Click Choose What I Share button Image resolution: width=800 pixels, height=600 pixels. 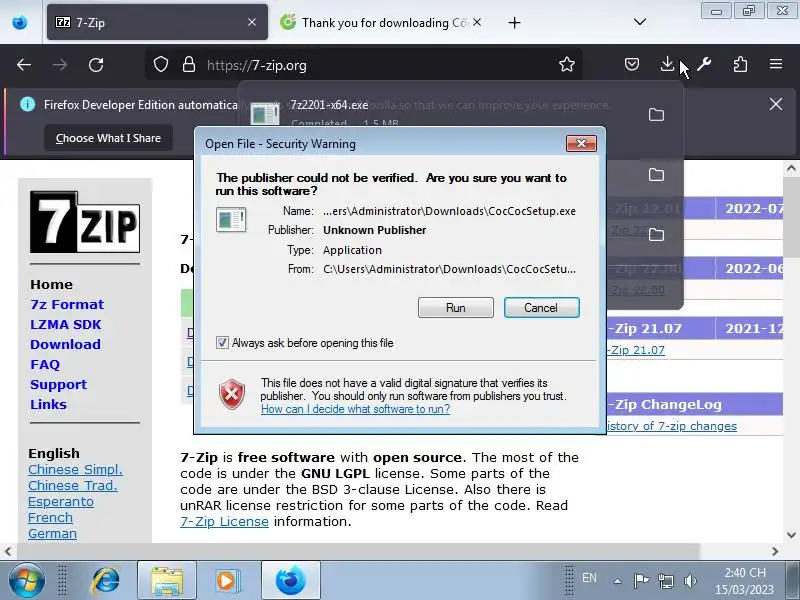click(108, 138)
